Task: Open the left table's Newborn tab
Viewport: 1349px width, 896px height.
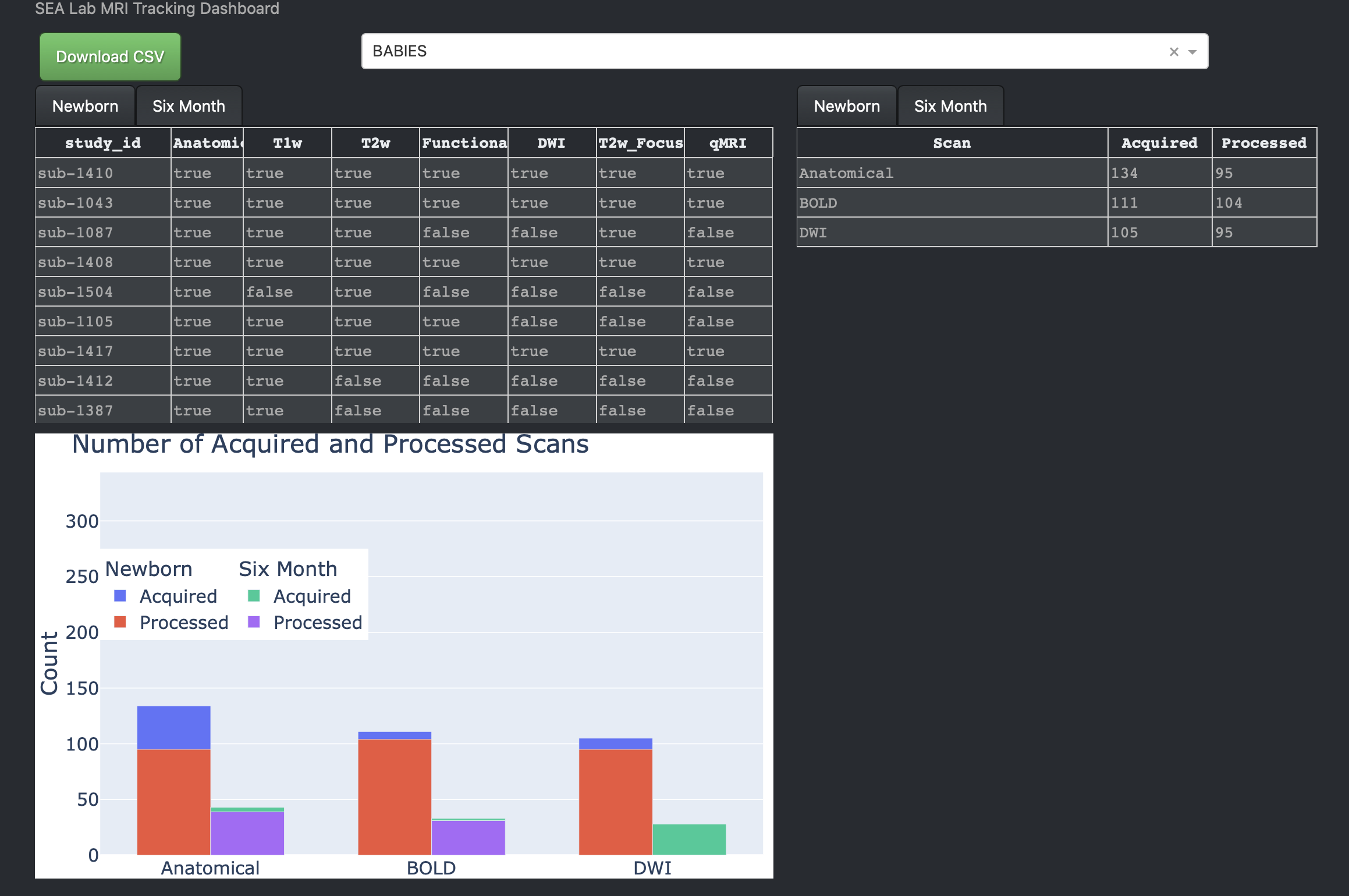Action: point(85,106)
